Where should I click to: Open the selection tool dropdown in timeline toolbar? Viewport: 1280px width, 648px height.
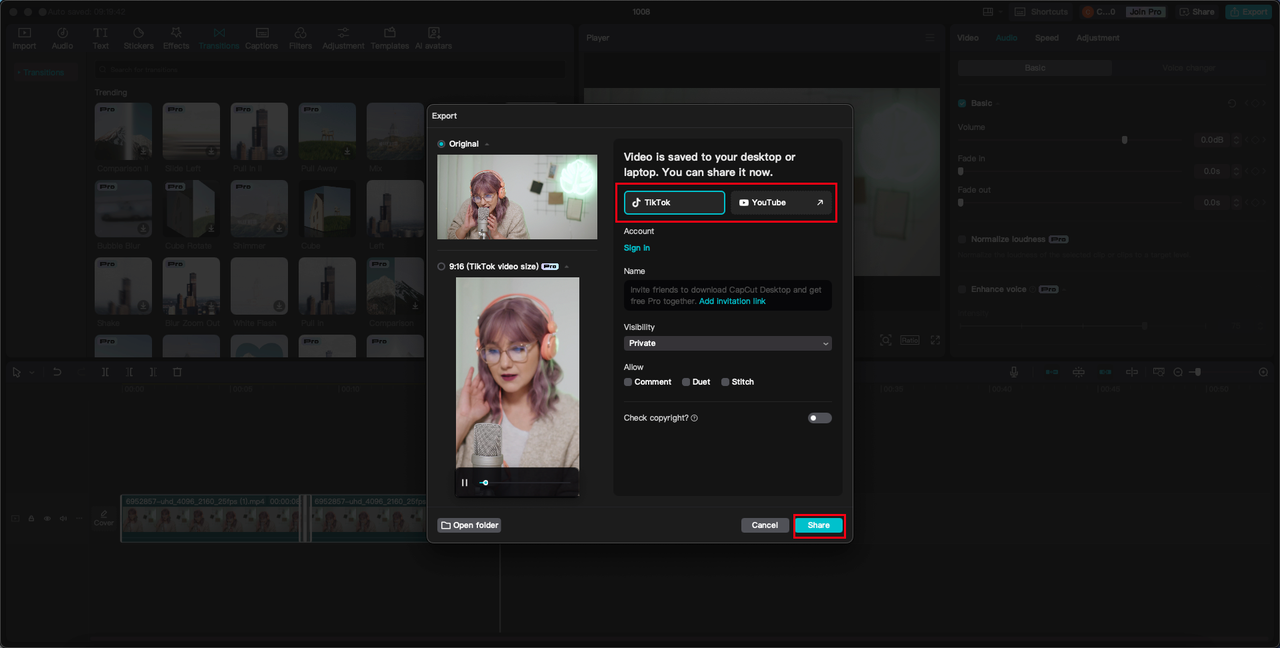[x=31, y=372]
